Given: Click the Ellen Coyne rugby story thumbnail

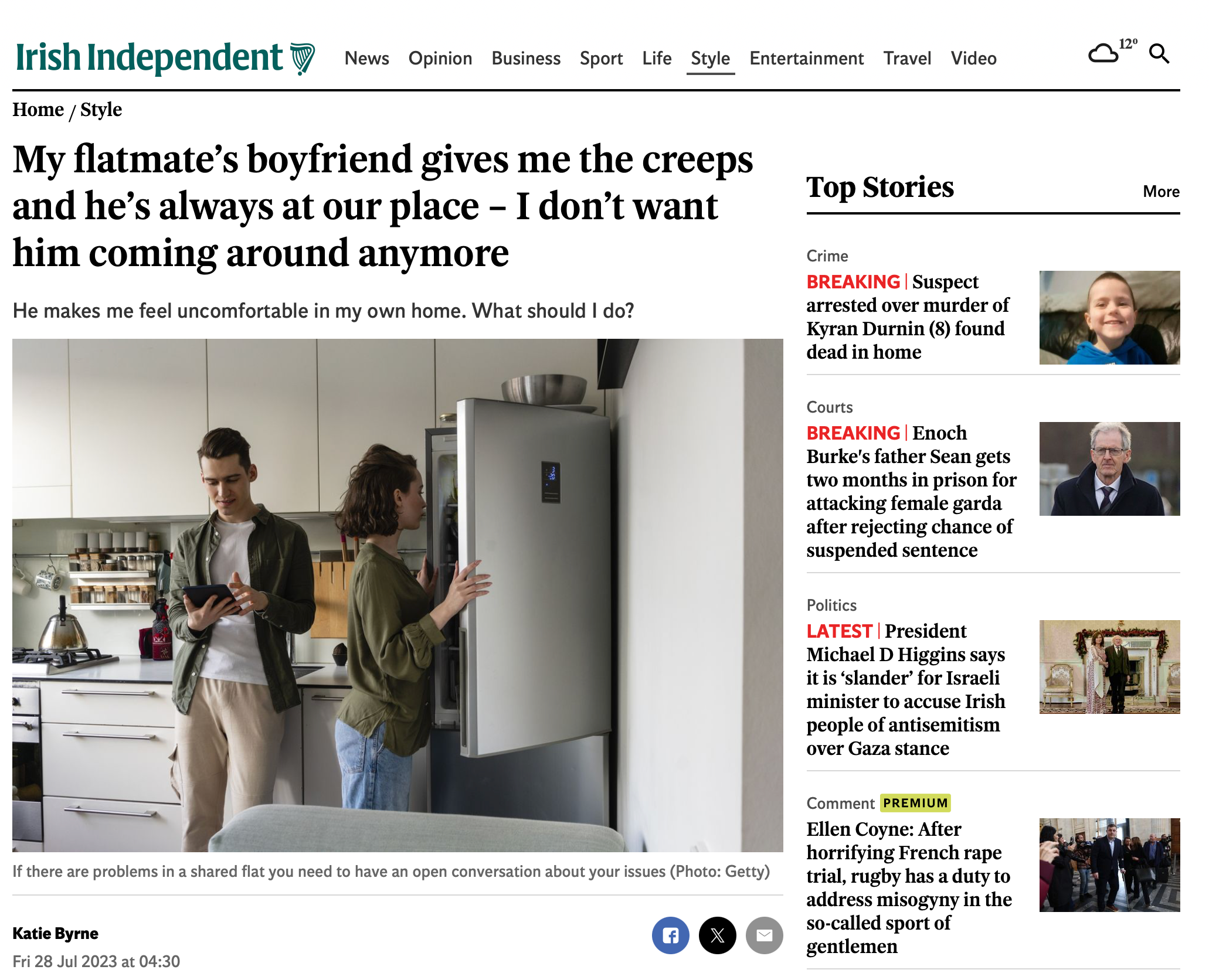Looking at the screenshot, I should click(x=1109, y=865).
